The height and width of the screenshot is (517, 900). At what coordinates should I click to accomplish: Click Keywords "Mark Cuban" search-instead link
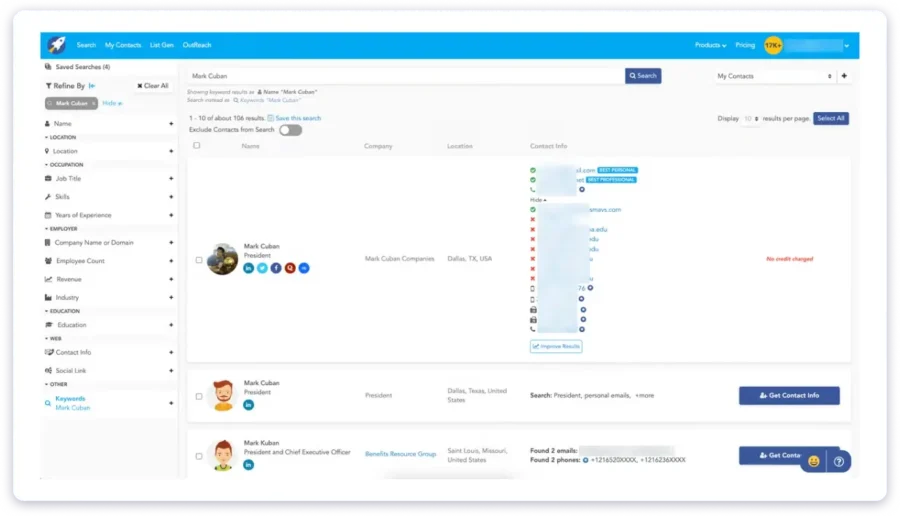click(x=266, y=100)
